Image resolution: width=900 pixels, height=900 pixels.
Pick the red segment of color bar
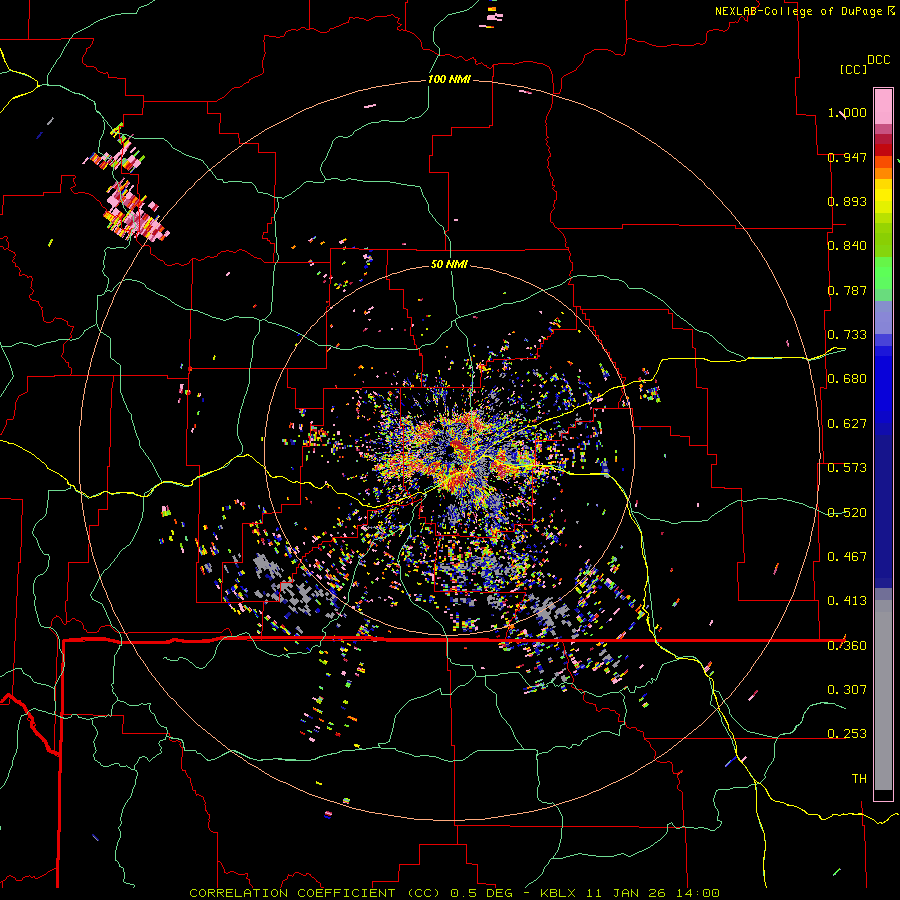[x=883, y=150]
